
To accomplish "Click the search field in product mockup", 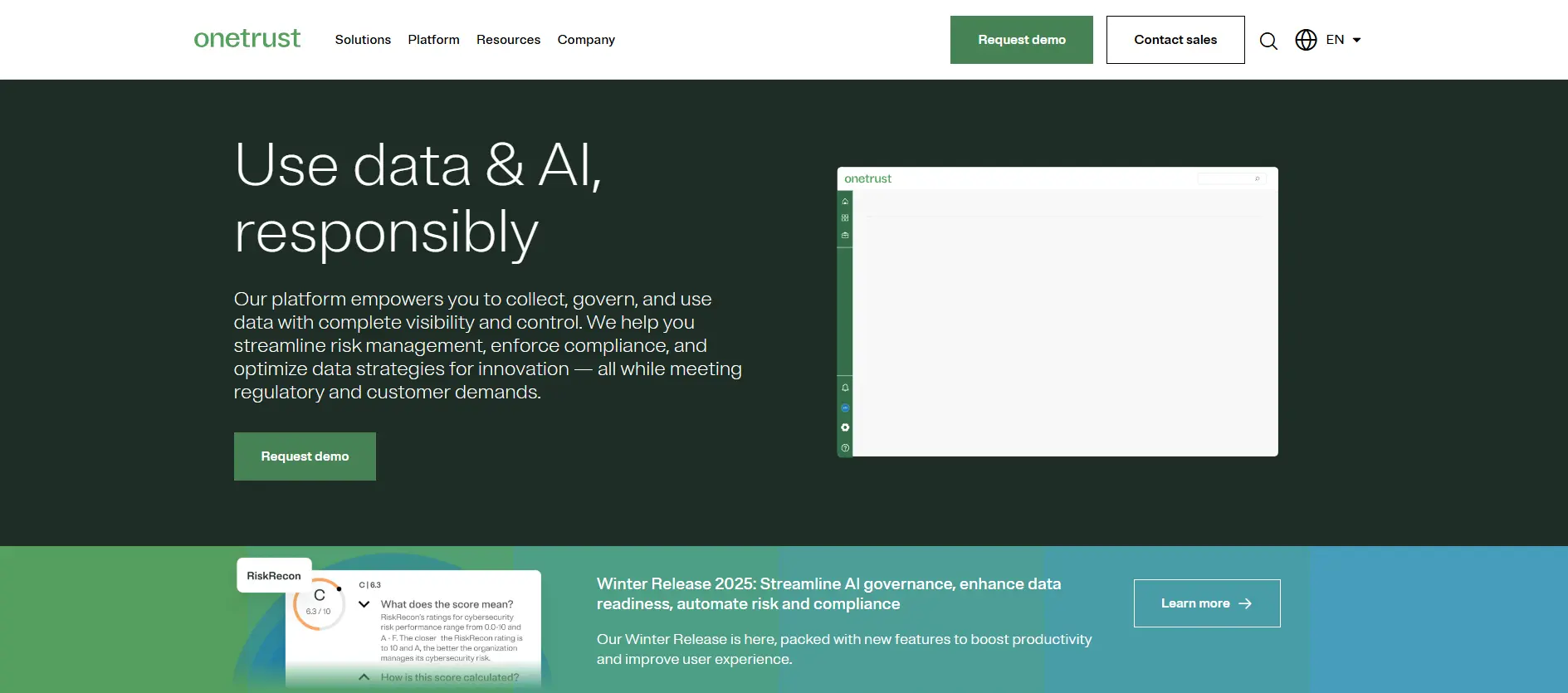I will [1231, 178].
